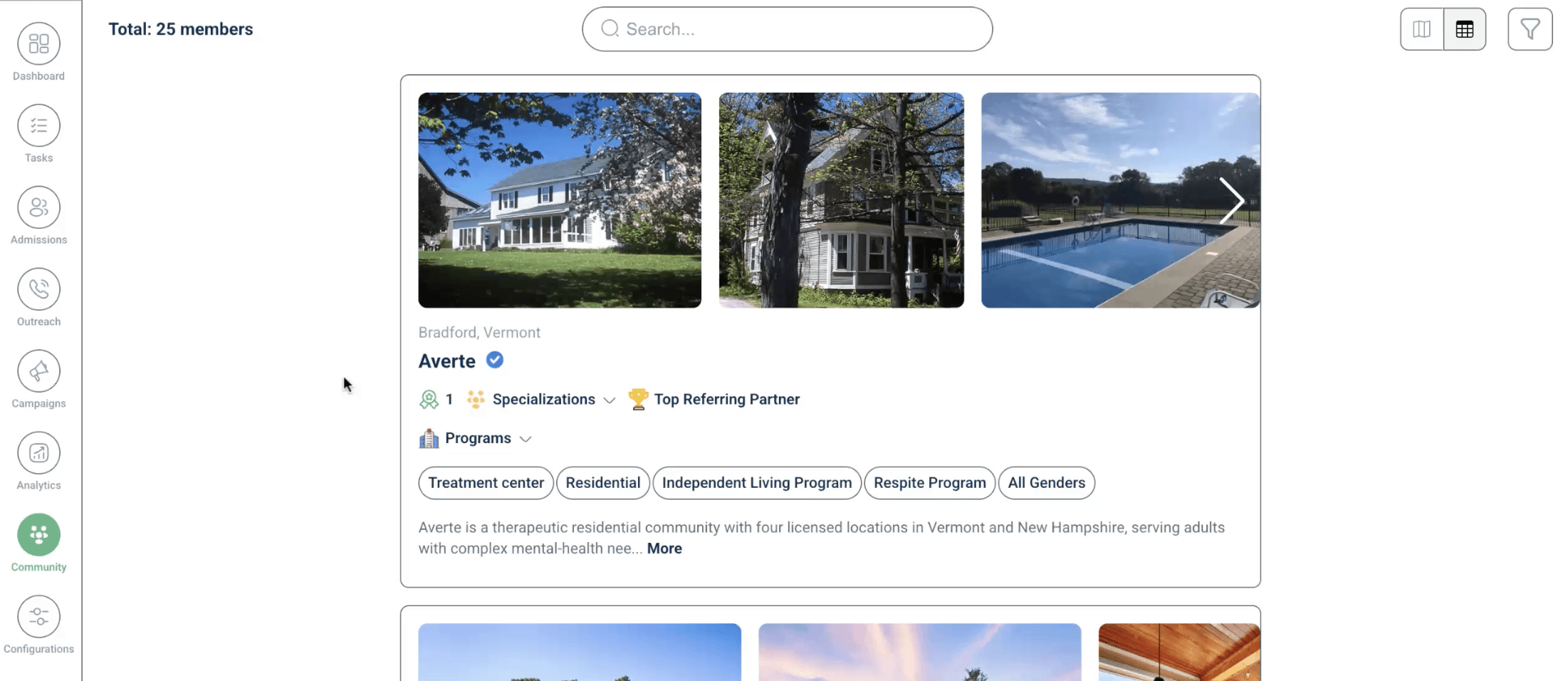Click the Averte verified badge
This screenshot has height=681, width=1568.
tap(495, 360)
